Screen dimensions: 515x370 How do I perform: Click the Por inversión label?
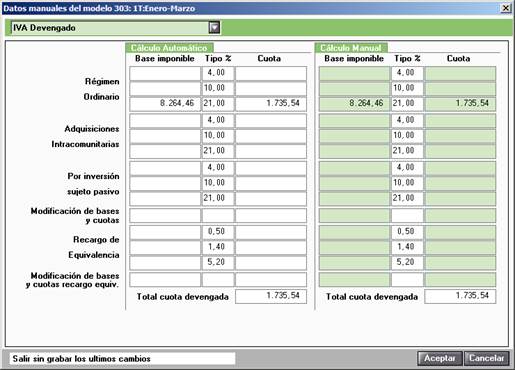pyautogui.click(x=93, y=176)
